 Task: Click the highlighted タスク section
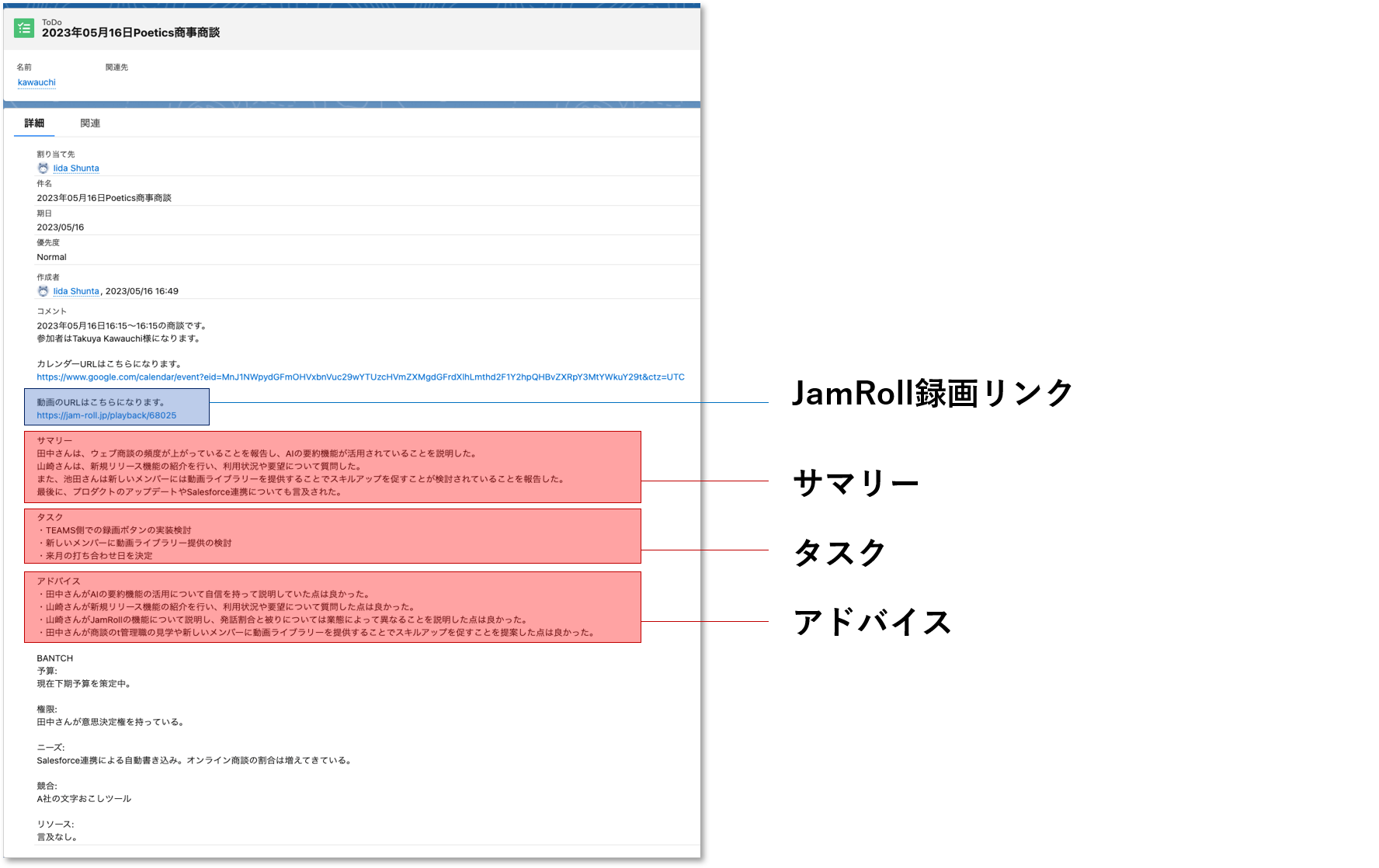coord(334,536)
